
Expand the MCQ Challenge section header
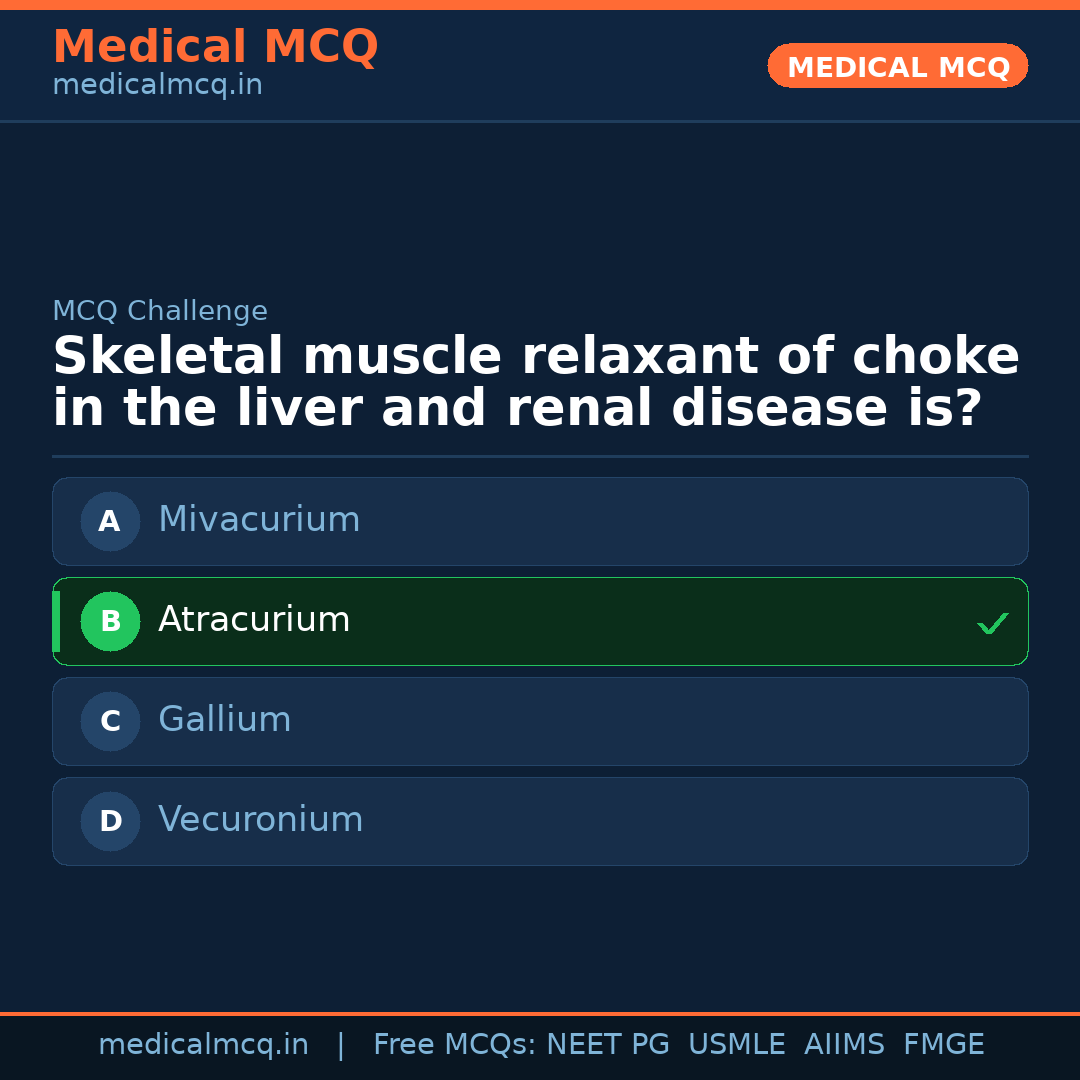(160, 311)
